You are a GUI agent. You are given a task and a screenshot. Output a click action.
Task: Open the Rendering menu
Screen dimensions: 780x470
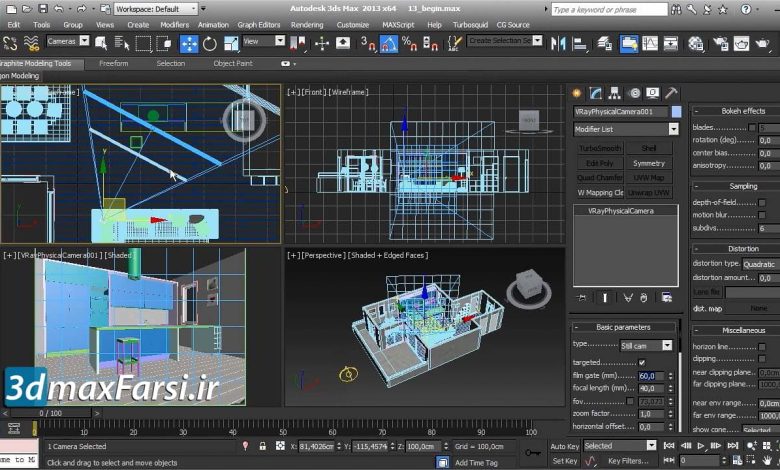(x=307, y=24)
